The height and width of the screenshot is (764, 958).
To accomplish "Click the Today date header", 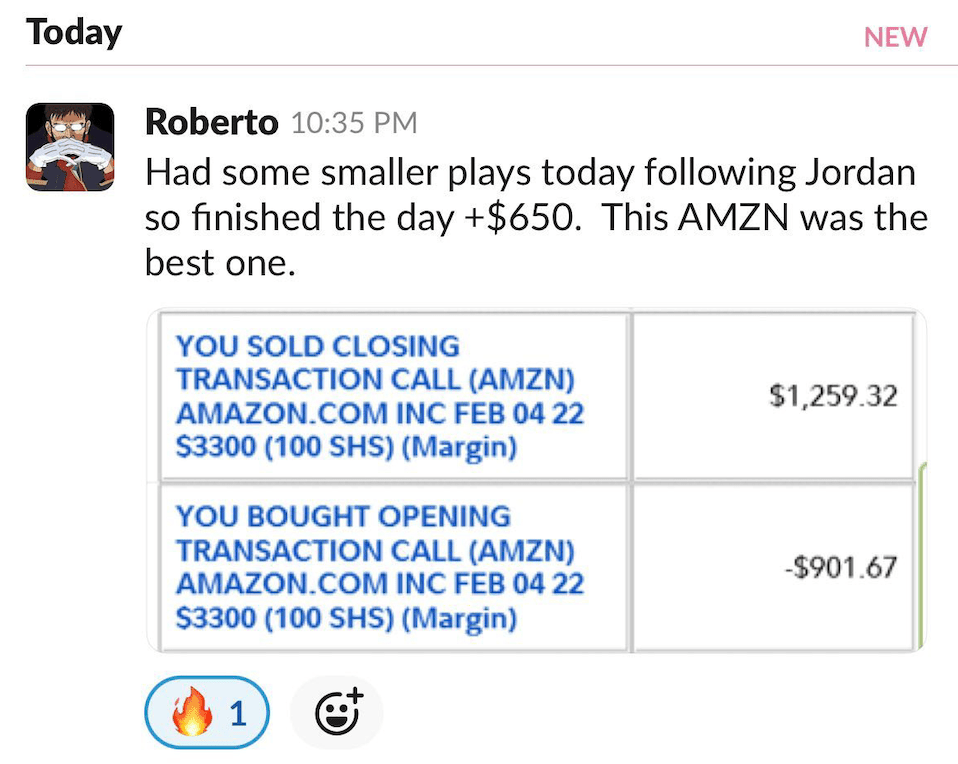I will pos(74,33).
